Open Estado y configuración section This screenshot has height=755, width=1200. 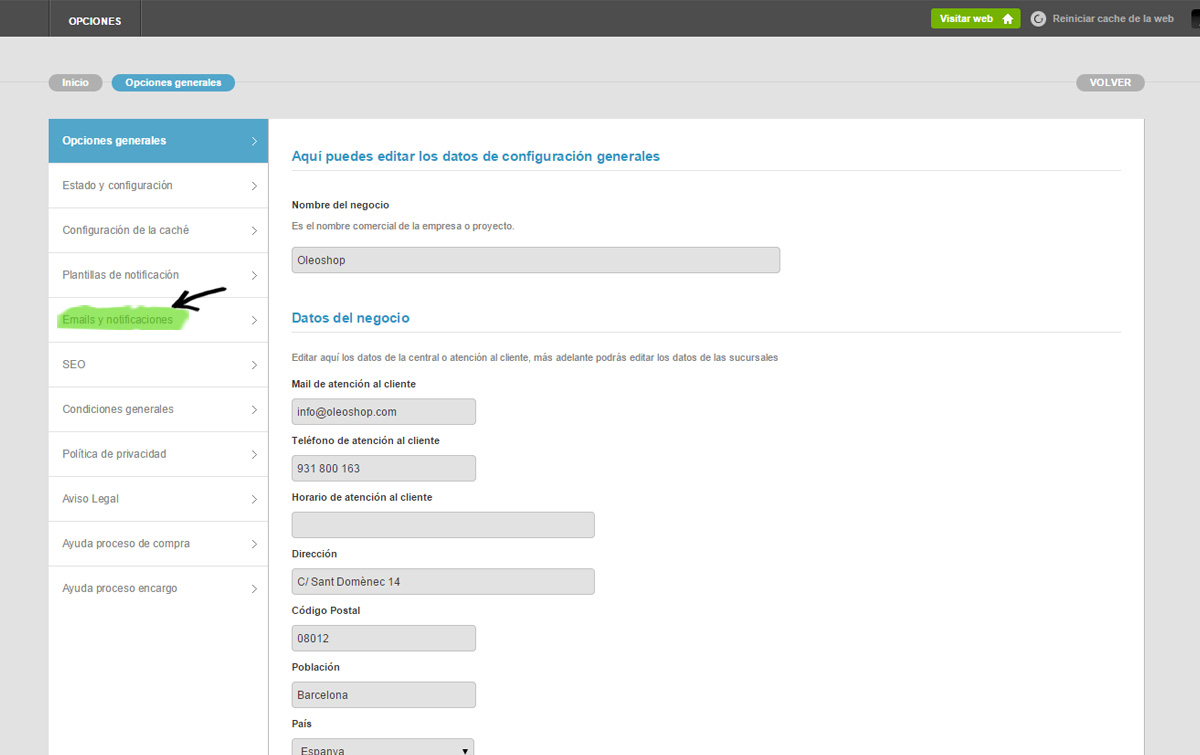pos(158,186)
